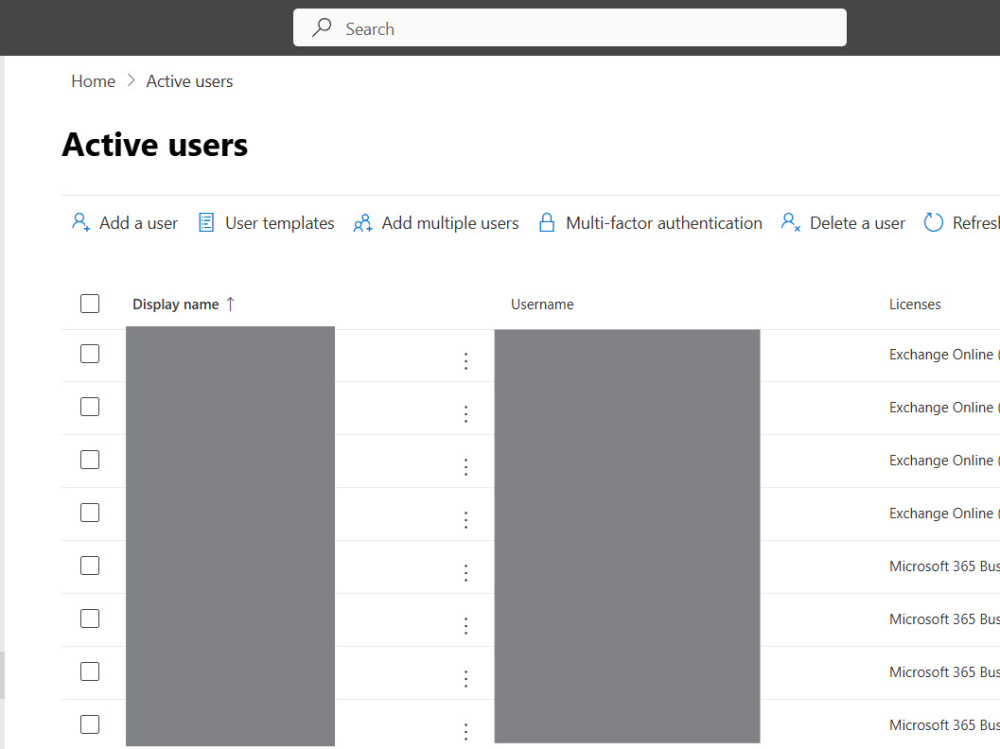The height and width of the screenshot is (749, 1000).
Task: Check the first Microsoft 365 row checkbox
Action: [x=90, y=565]
